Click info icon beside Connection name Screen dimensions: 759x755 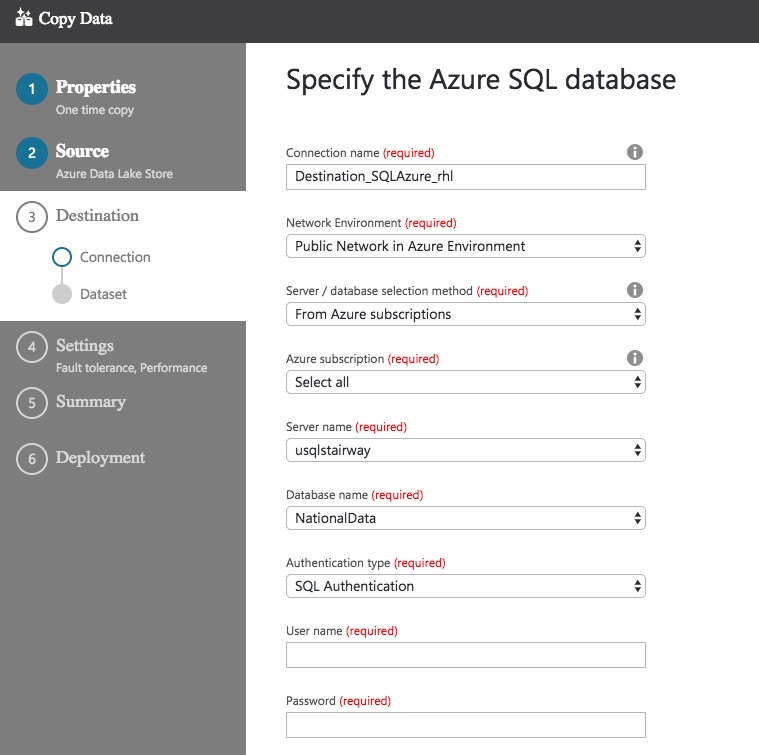coord(634,152)
